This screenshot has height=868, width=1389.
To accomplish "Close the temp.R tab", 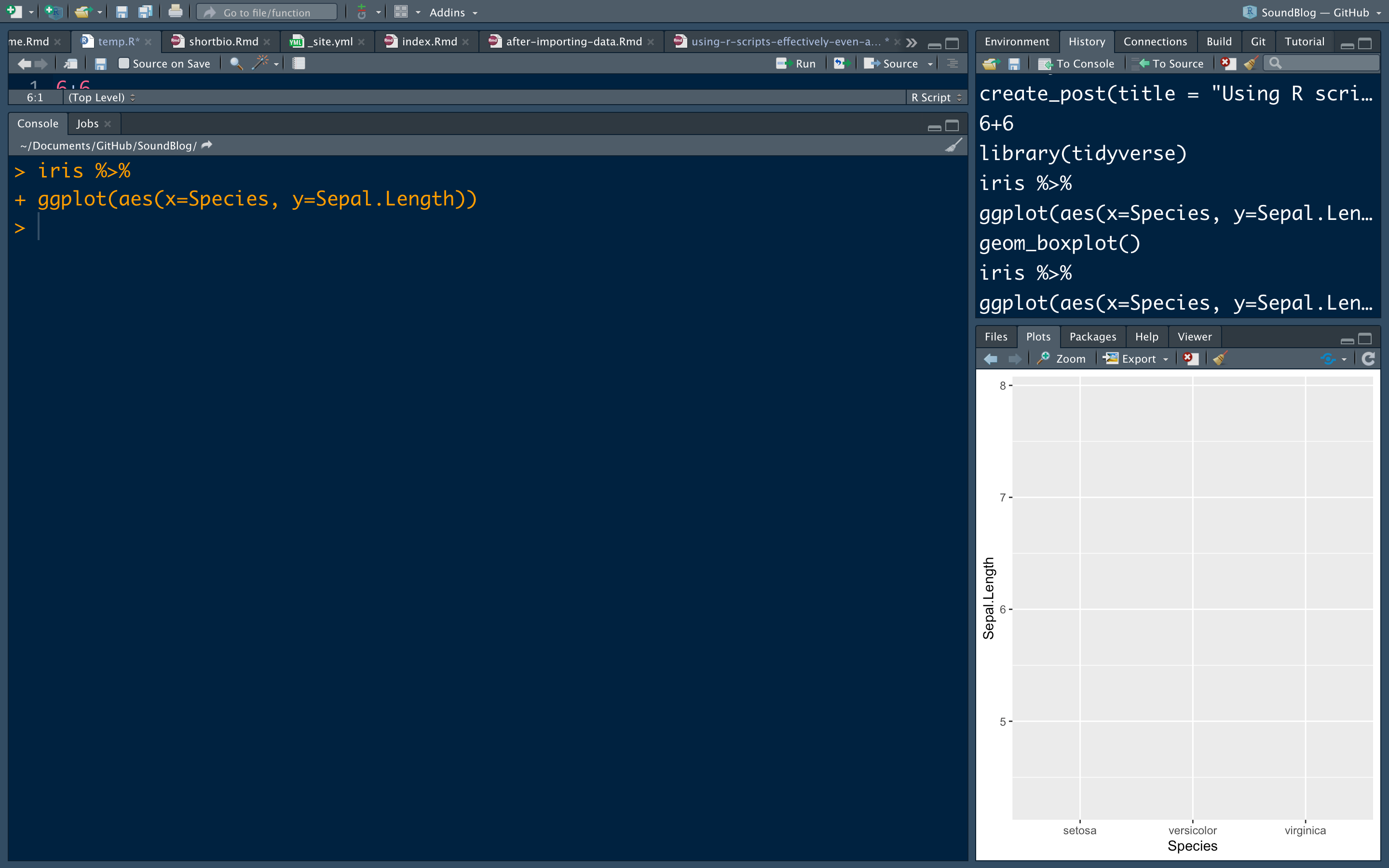I will pyautogui.click(x=148, y=42).
